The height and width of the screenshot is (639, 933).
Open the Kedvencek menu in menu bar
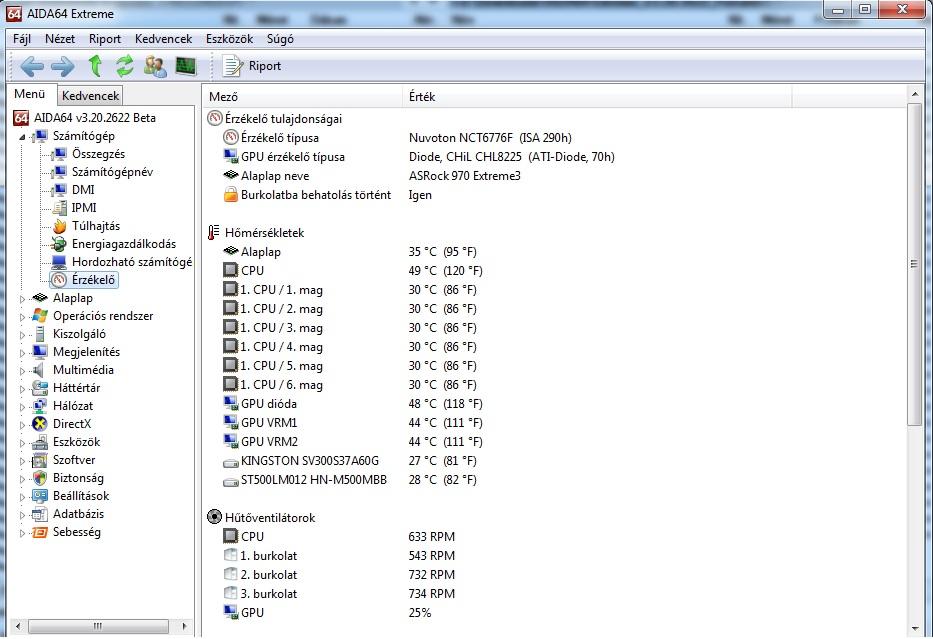(164, 39)
